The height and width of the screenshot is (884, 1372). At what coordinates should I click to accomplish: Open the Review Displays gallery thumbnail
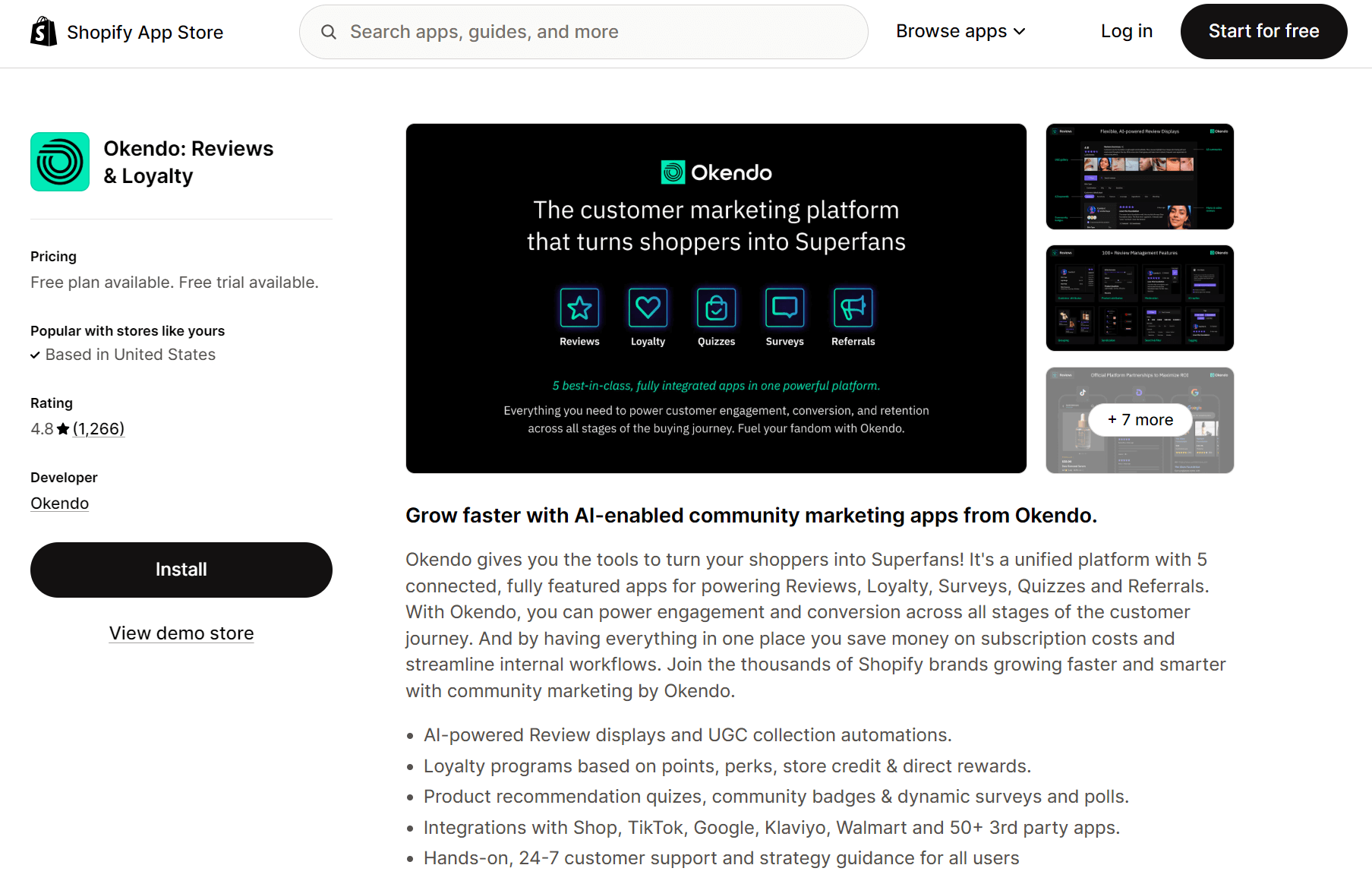pyautogui.click(x=1140, y=176)
